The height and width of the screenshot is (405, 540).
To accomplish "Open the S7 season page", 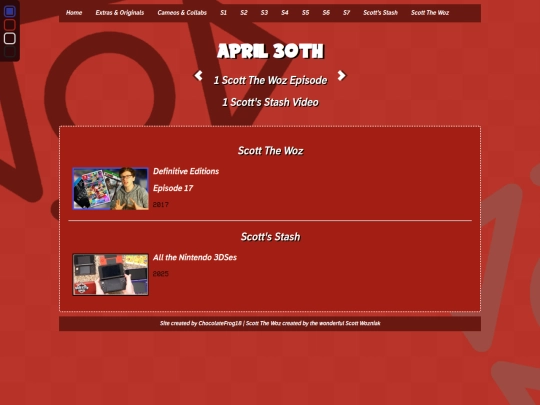I will (346, 13).
